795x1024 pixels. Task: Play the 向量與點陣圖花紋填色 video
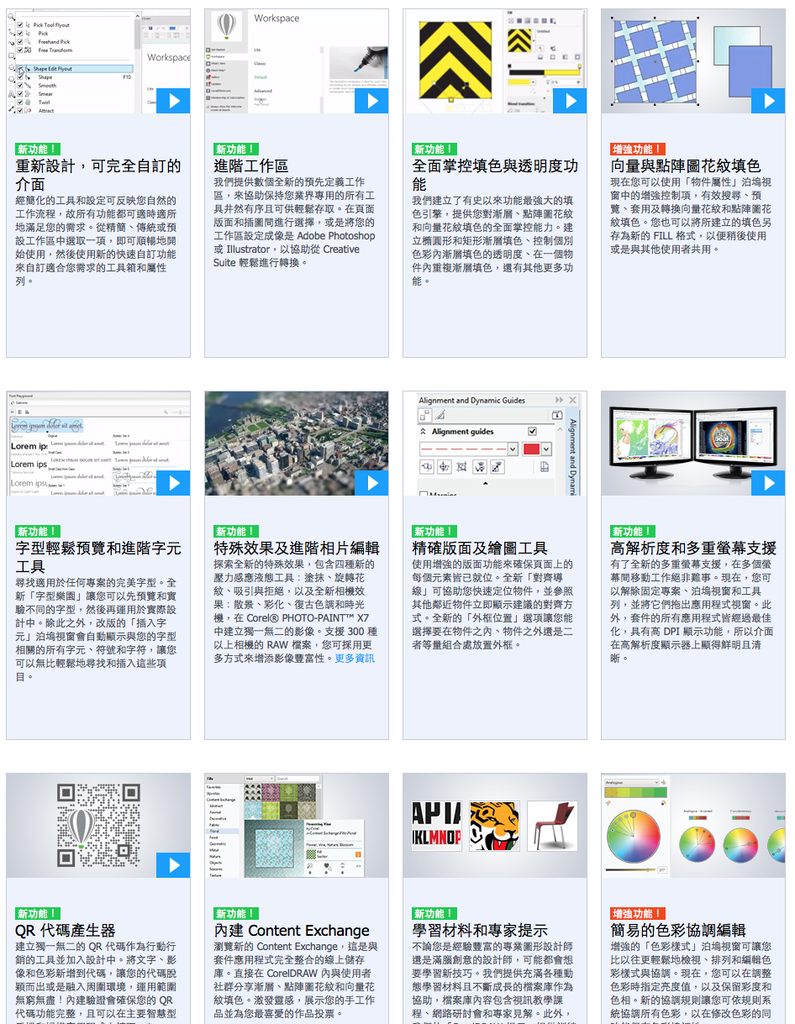click(x=768, y=101)
